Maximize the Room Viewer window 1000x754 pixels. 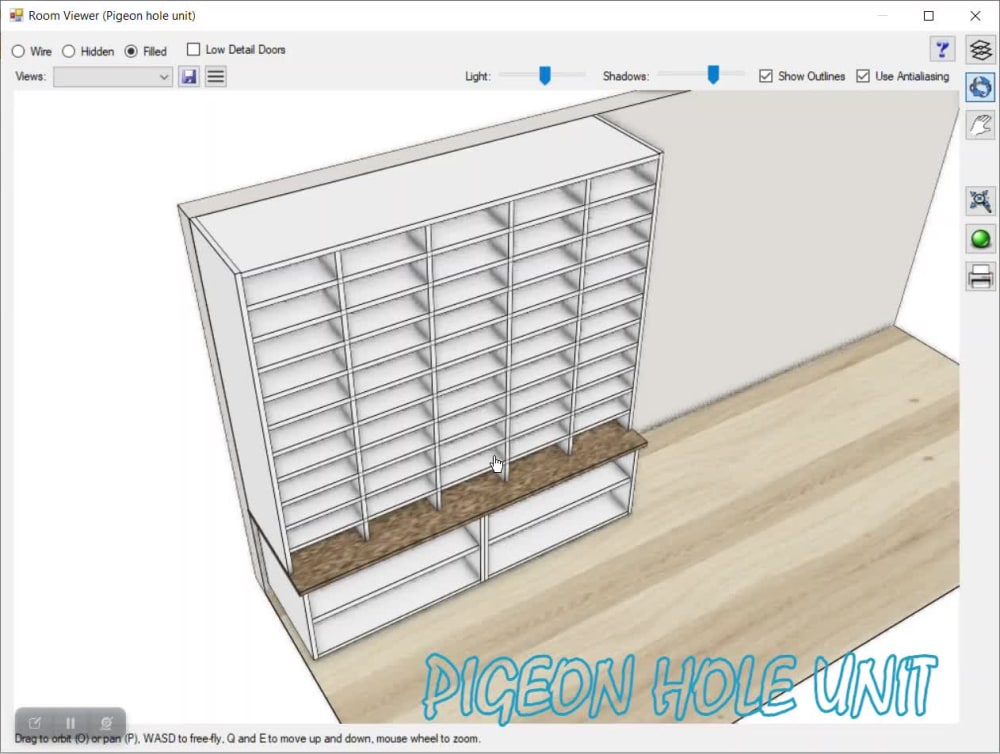tap(929, 15)
